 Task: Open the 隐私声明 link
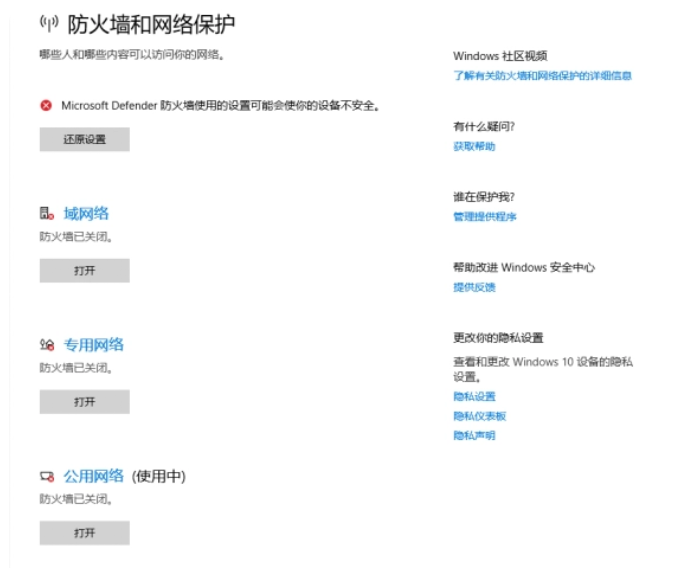(474, 435)
